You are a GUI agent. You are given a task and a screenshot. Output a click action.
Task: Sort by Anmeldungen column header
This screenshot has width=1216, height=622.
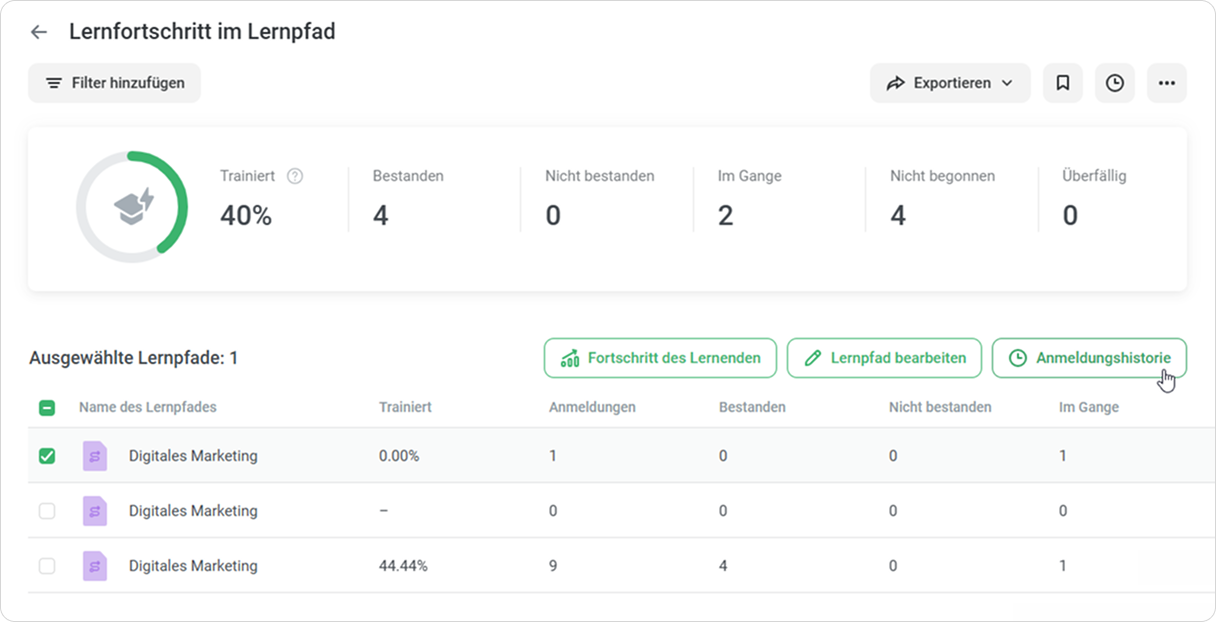tap(592, 407)
